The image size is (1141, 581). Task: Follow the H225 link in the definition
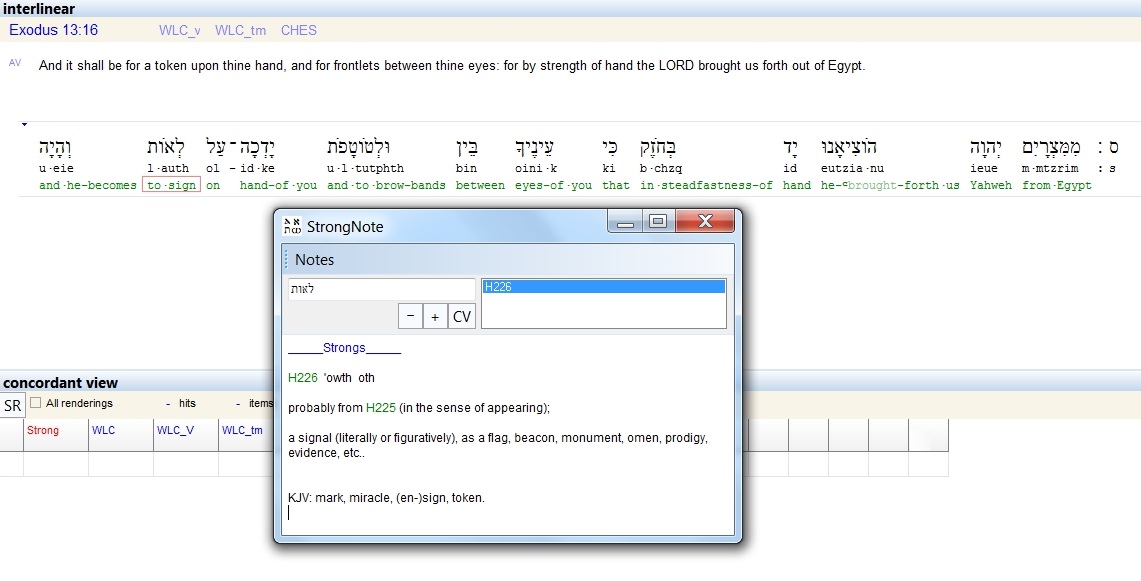tap(380, 407)
